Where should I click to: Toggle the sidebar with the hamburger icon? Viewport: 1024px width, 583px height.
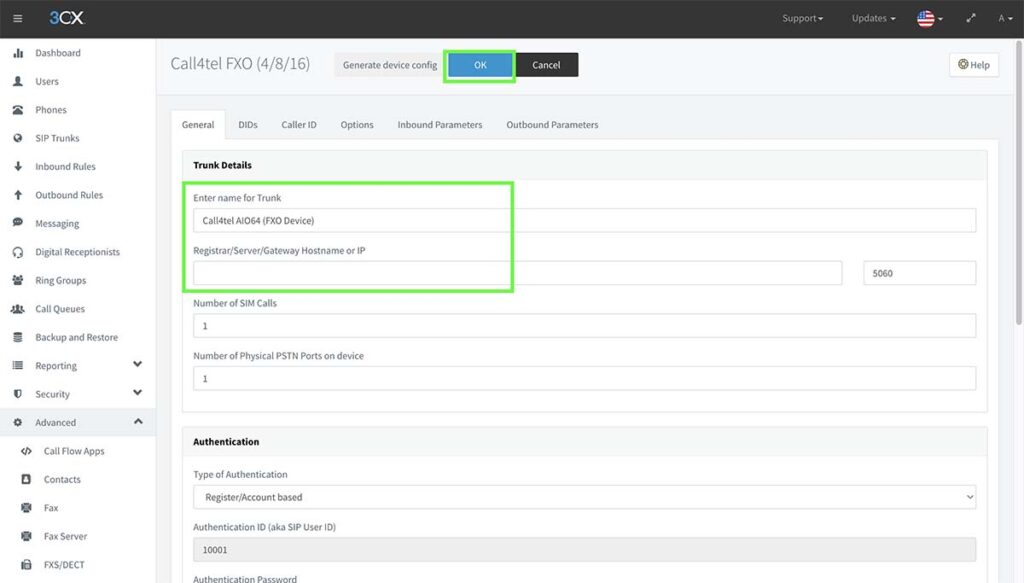pos(16,17)
